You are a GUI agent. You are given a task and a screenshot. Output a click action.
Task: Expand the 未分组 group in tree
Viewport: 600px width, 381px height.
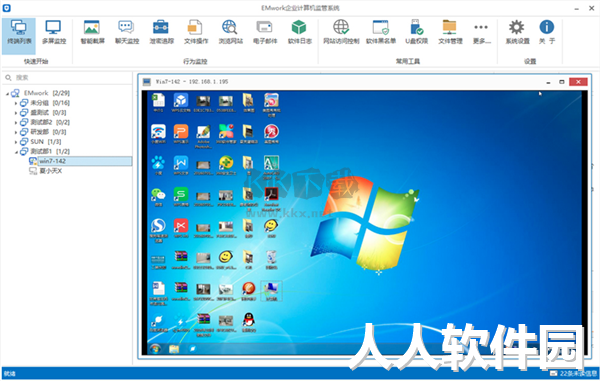pos(16,103)
